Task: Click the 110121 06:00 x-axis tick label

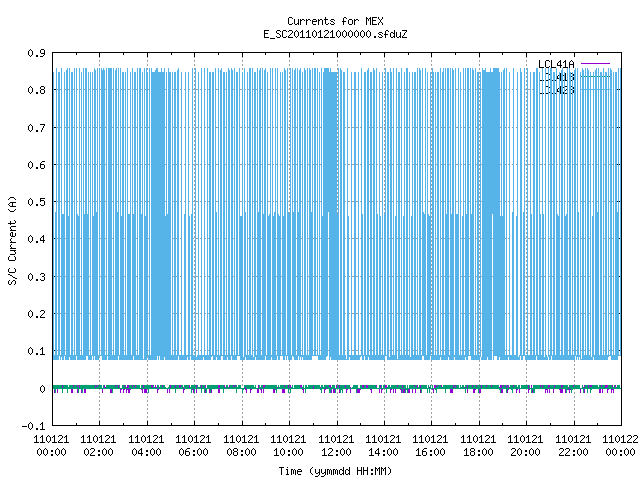Action: click(x=193, y=446)
